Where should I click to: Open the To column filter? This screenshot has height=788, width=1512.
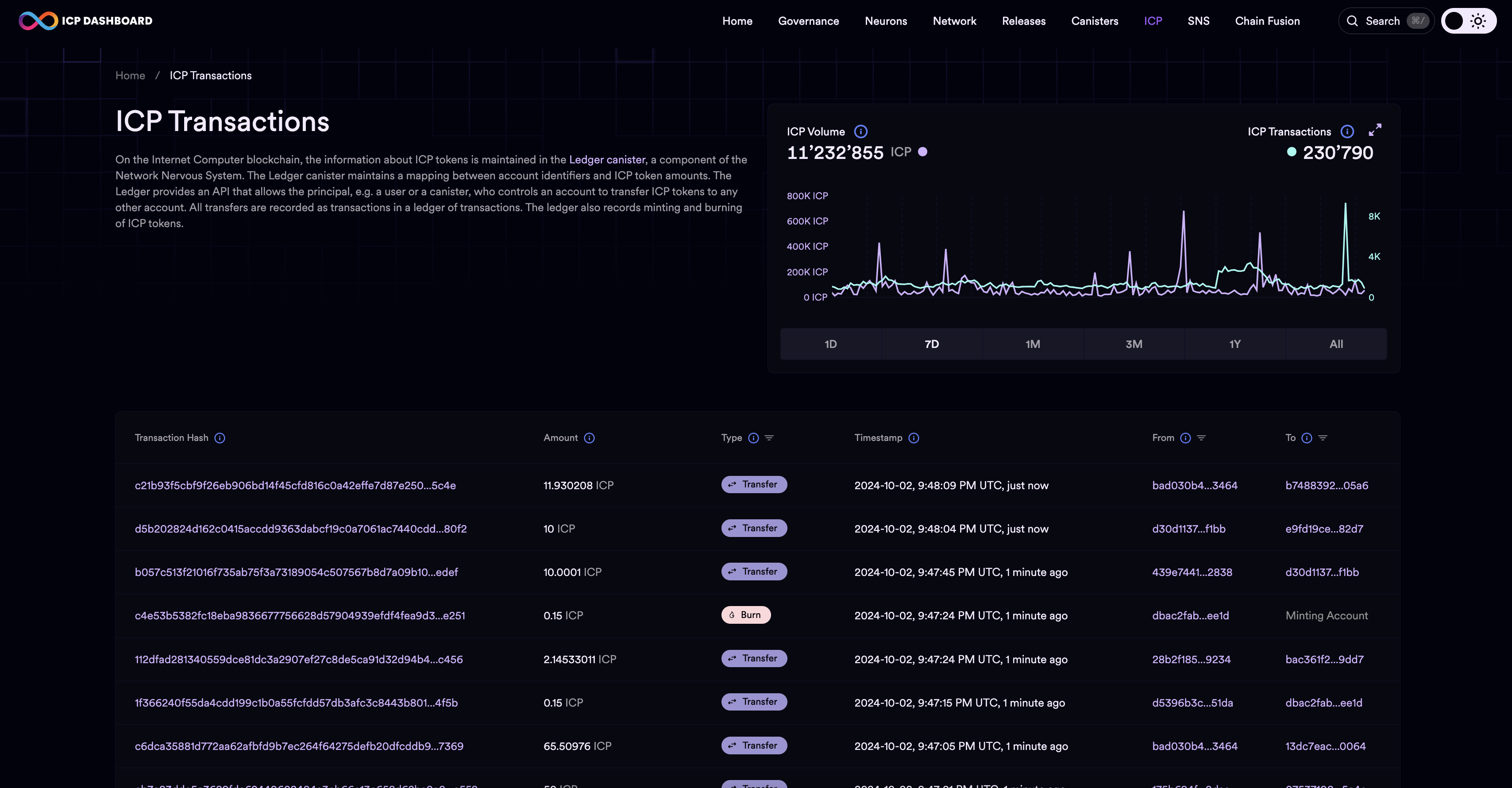click(1323, 438)
